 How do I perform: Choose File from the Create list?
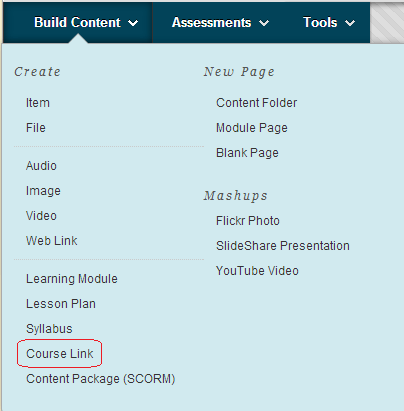(x=36, y=128)
